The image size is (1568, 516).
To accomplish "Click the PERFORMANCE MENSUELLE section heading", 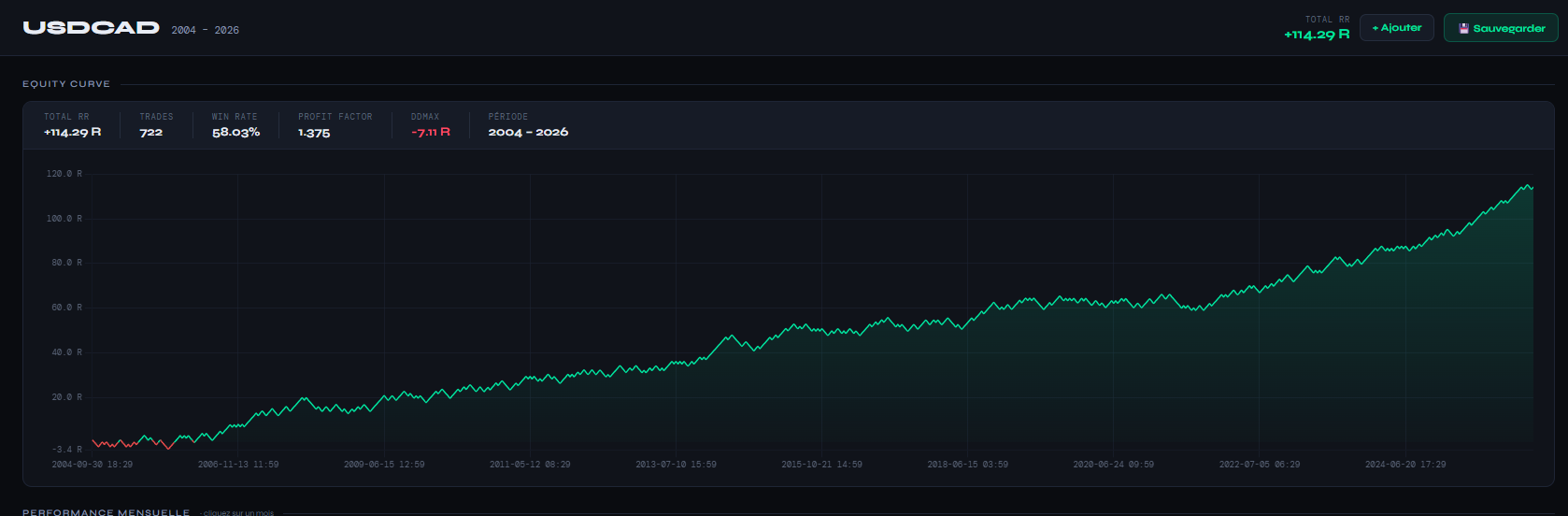I will point(106,512).
